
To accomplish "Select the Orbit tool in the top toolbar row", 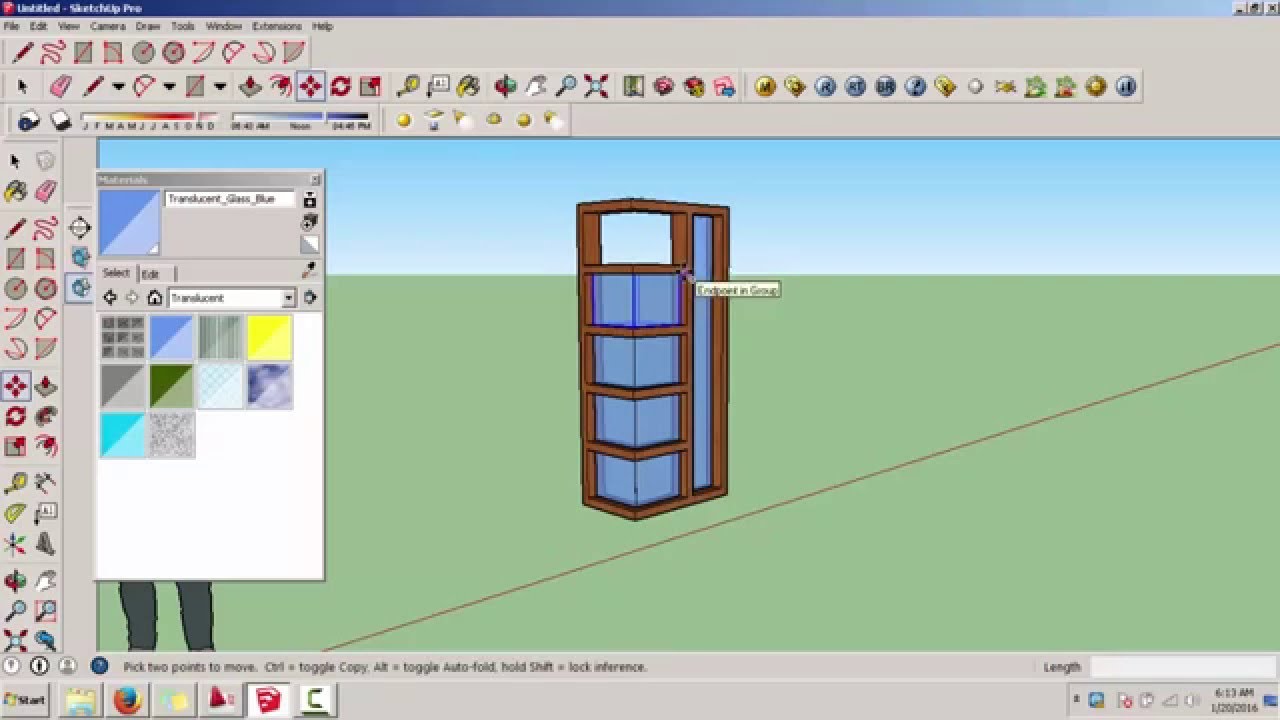I will 505,87.
